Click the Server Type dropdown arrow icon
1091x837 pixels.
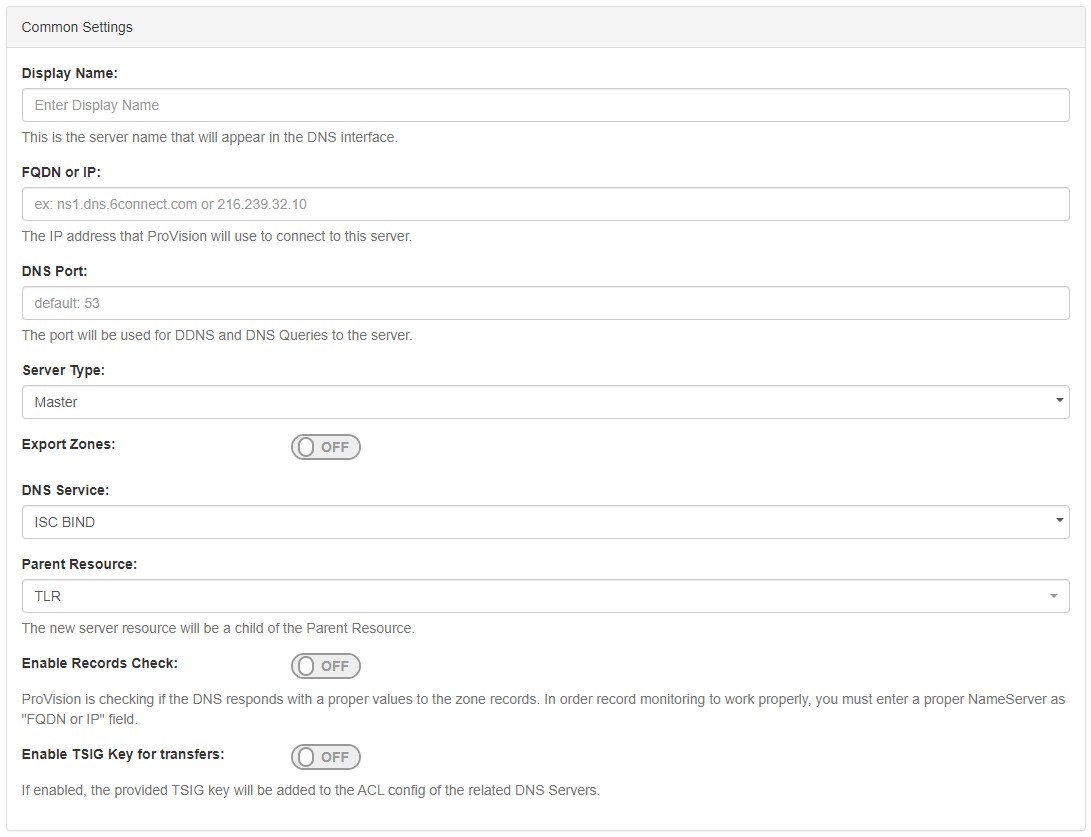[1059, 402]
